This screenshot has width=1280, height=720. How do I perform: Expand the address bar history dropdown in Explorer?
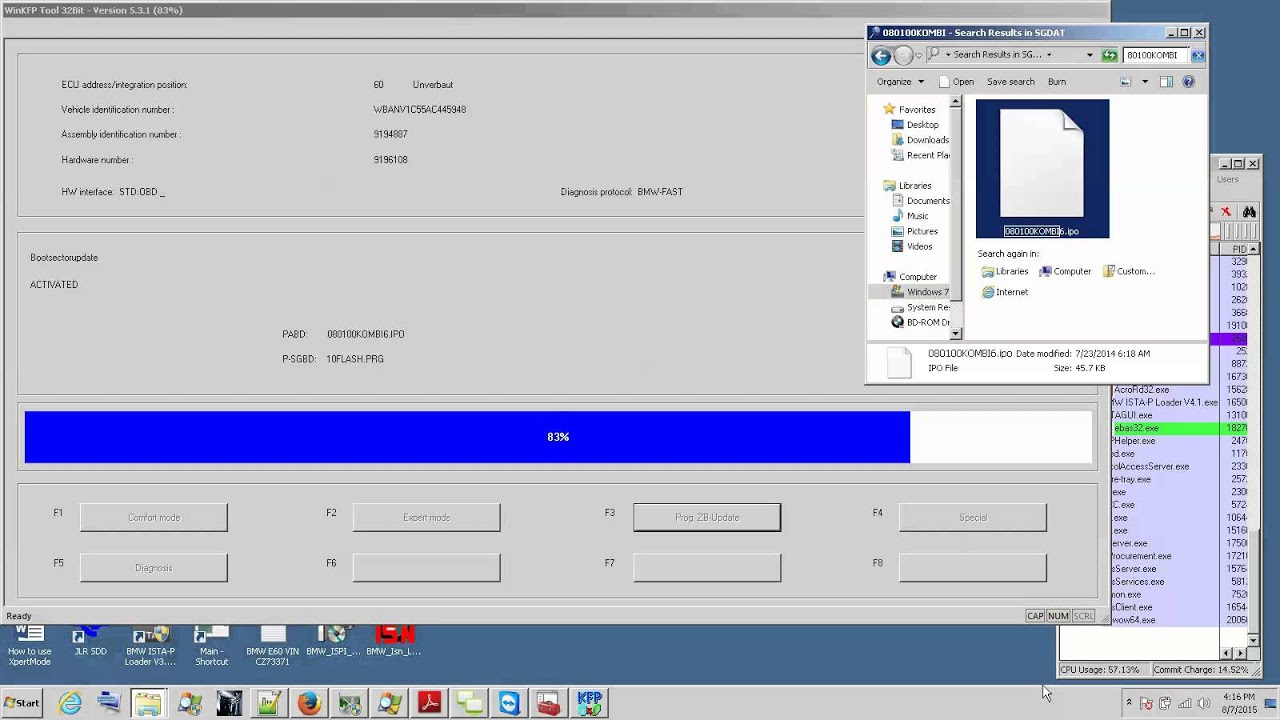tap(1089, 55)
